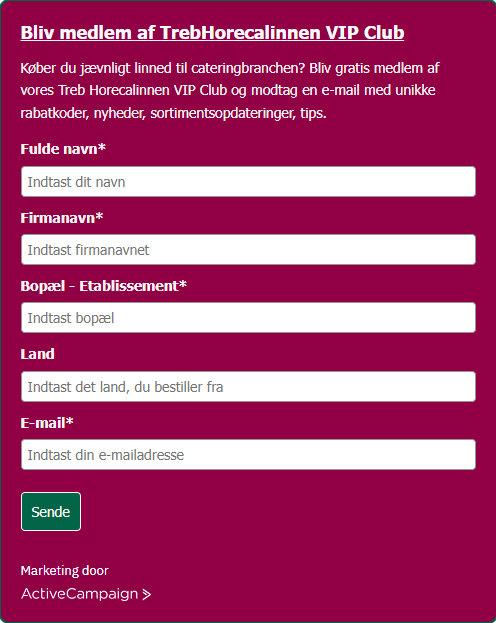
Task: Click the membership description paragraph
Action: (x=230, y=91)
